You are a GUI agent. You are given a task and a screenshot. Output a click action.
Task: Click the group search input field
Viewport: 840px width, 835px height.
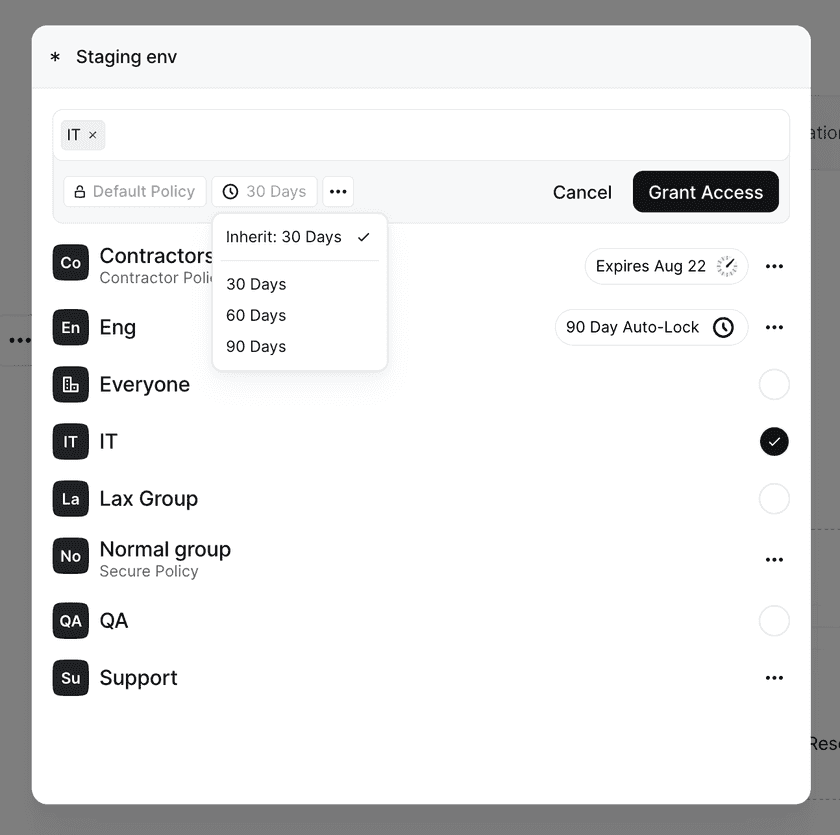(x=440, y=135)
